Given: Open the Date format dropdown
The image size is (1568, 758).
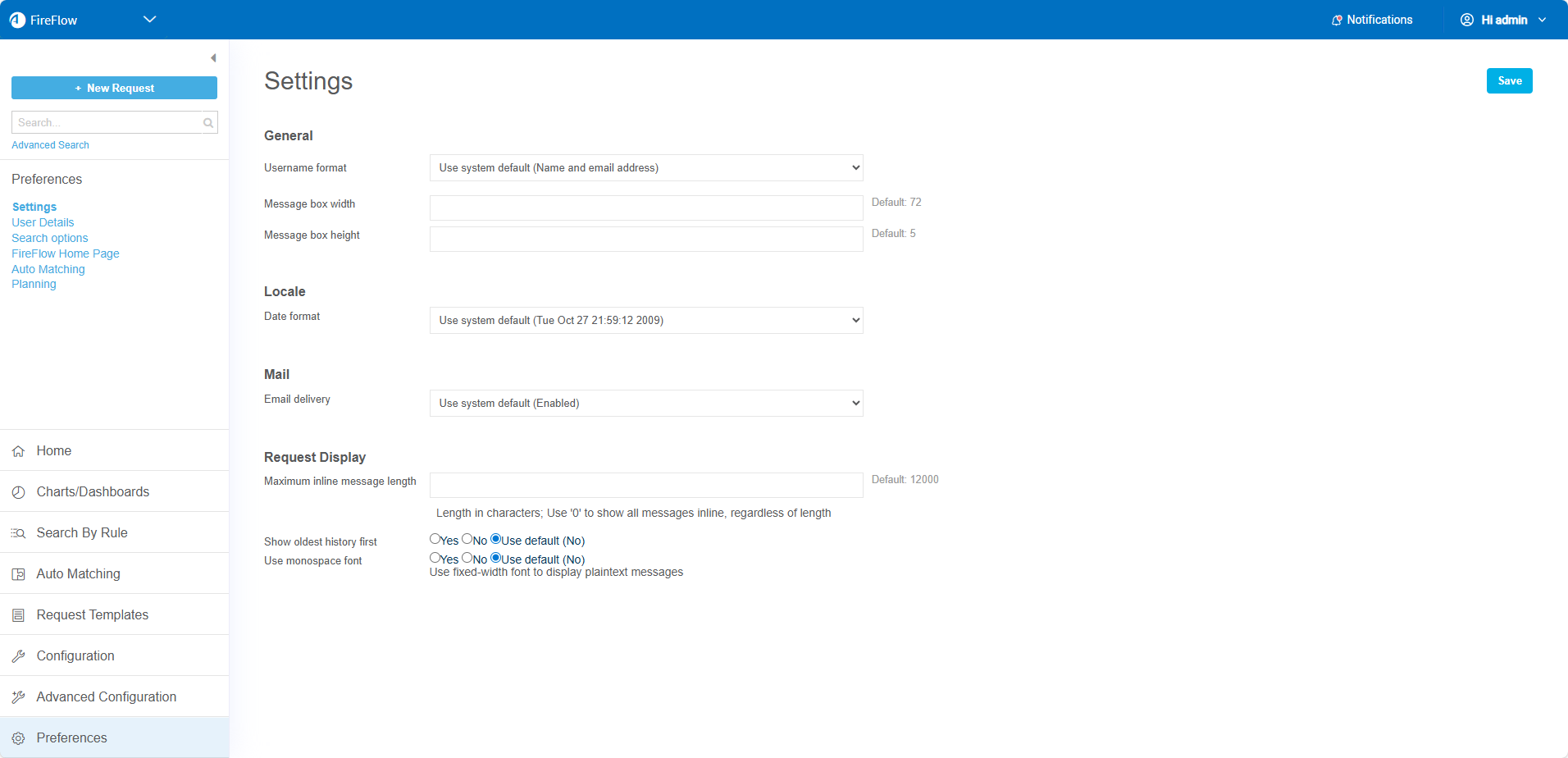Looking at the screenshot, I should pos(646,321).
